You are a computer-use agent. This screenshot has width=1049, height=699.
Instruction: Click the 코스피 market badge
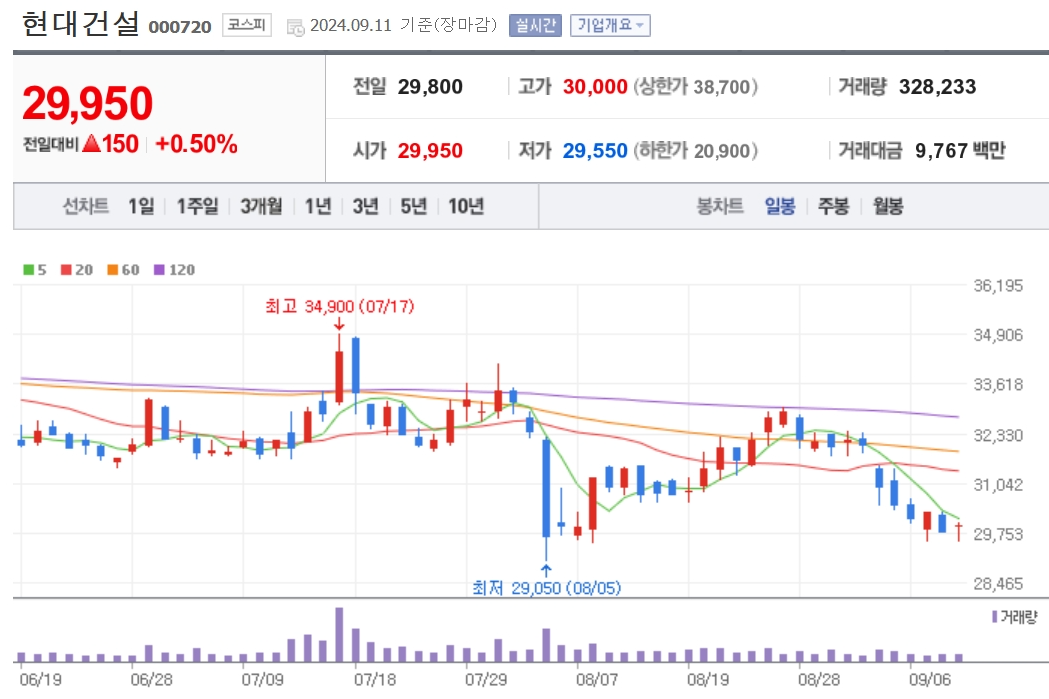[247, 25]
